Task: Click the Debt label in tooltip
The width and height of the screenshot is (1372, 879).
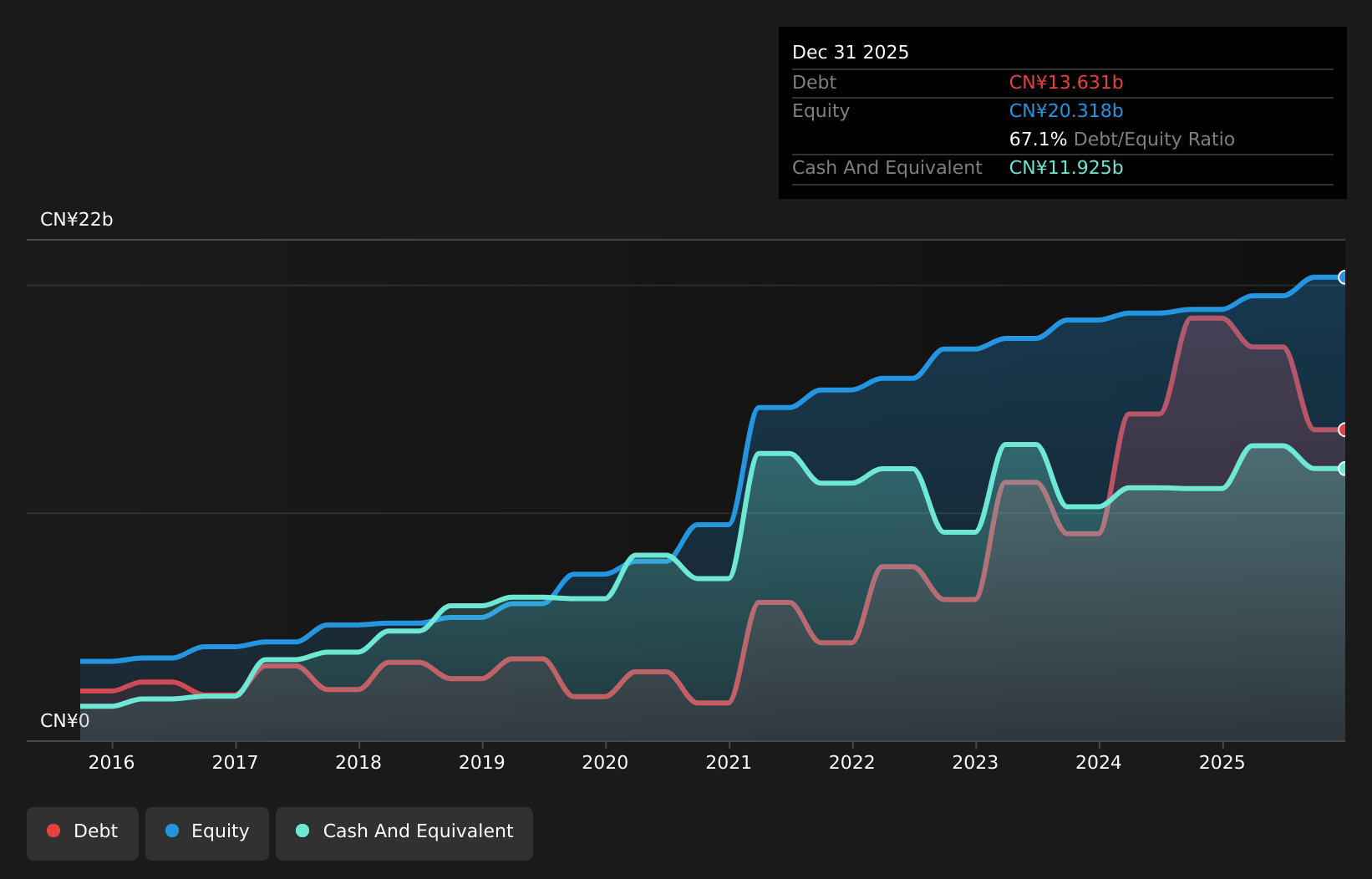Action: coord(815,83)
